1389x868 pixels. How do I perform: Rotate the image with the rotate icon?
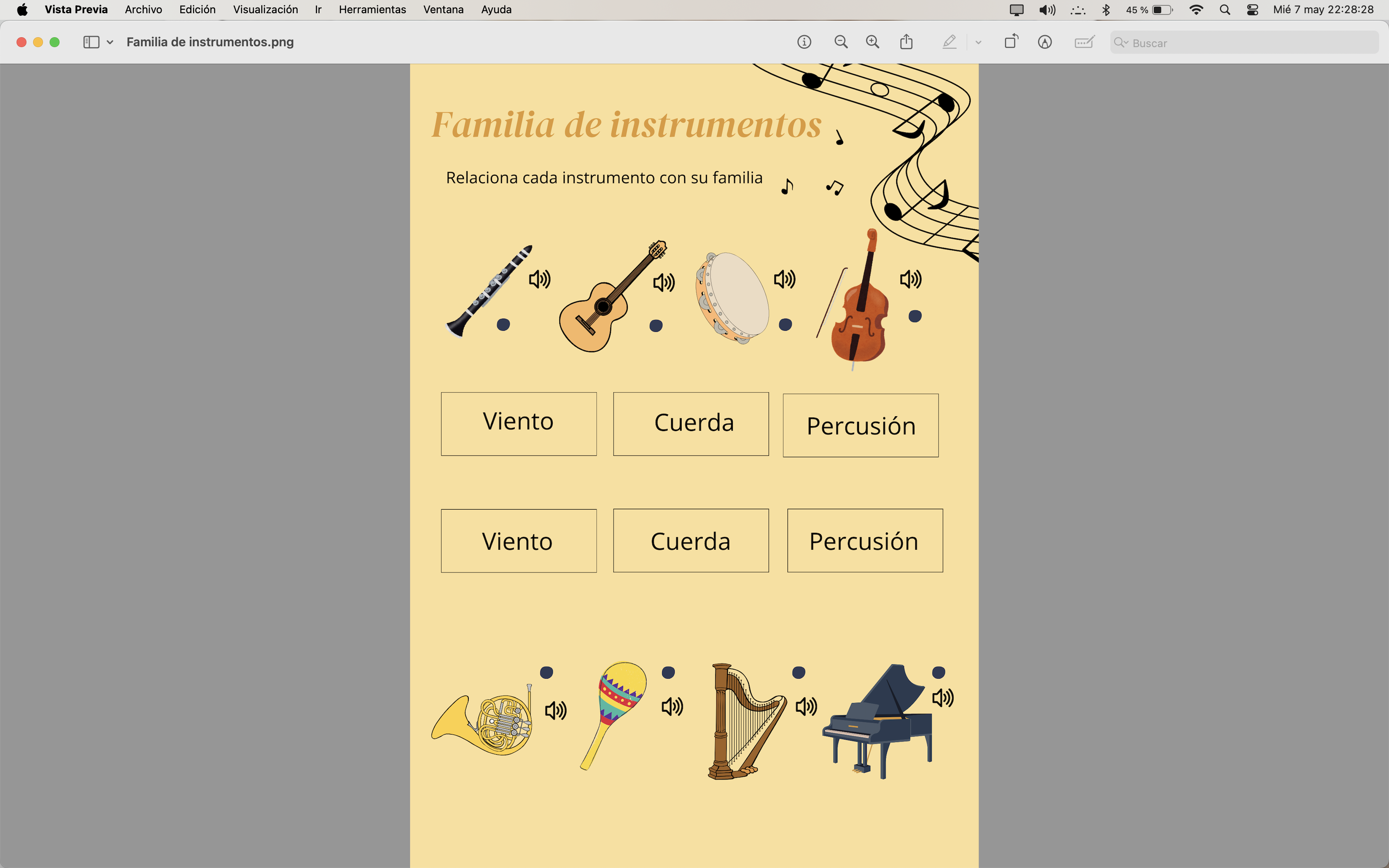click(x=1011, y=42)
